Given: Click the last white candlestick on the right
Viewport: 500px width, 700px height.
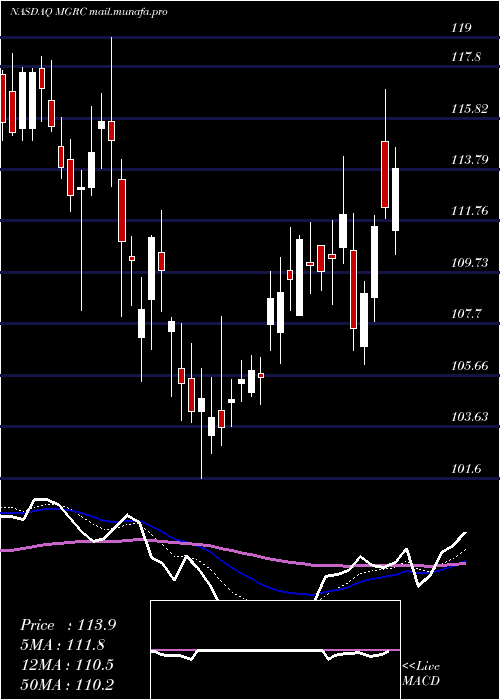Looking at the screenshot, I should tap(396, 200).
